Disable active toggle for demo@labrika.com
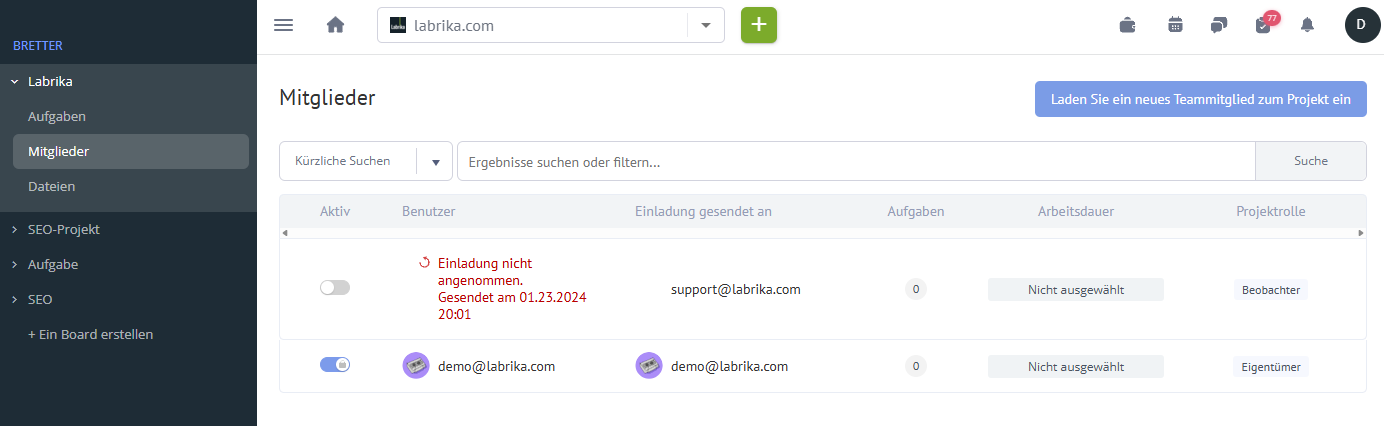The image size is (1384, 426). coord(335,365)
